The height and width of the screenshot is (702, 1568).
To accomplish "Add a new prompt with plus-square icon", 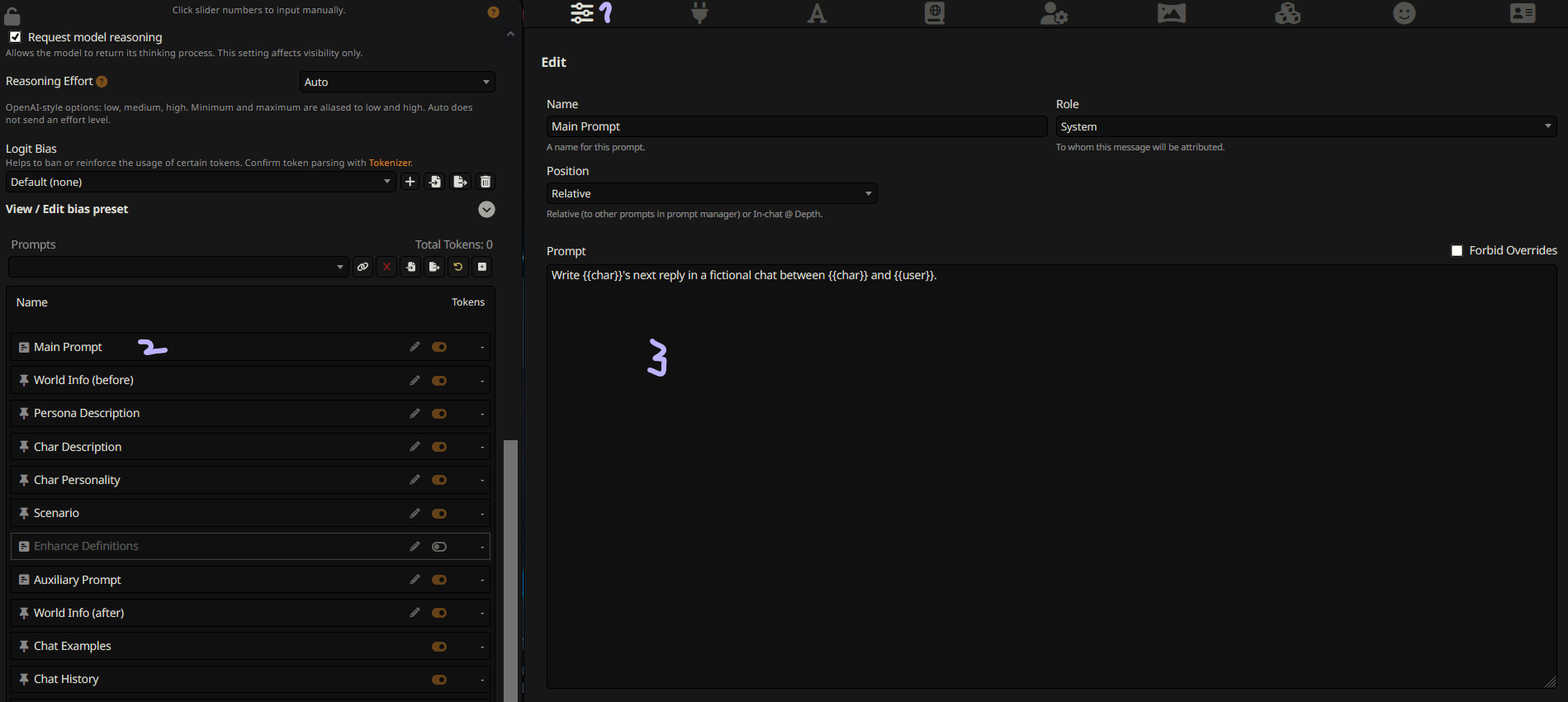I will [482, 267].
